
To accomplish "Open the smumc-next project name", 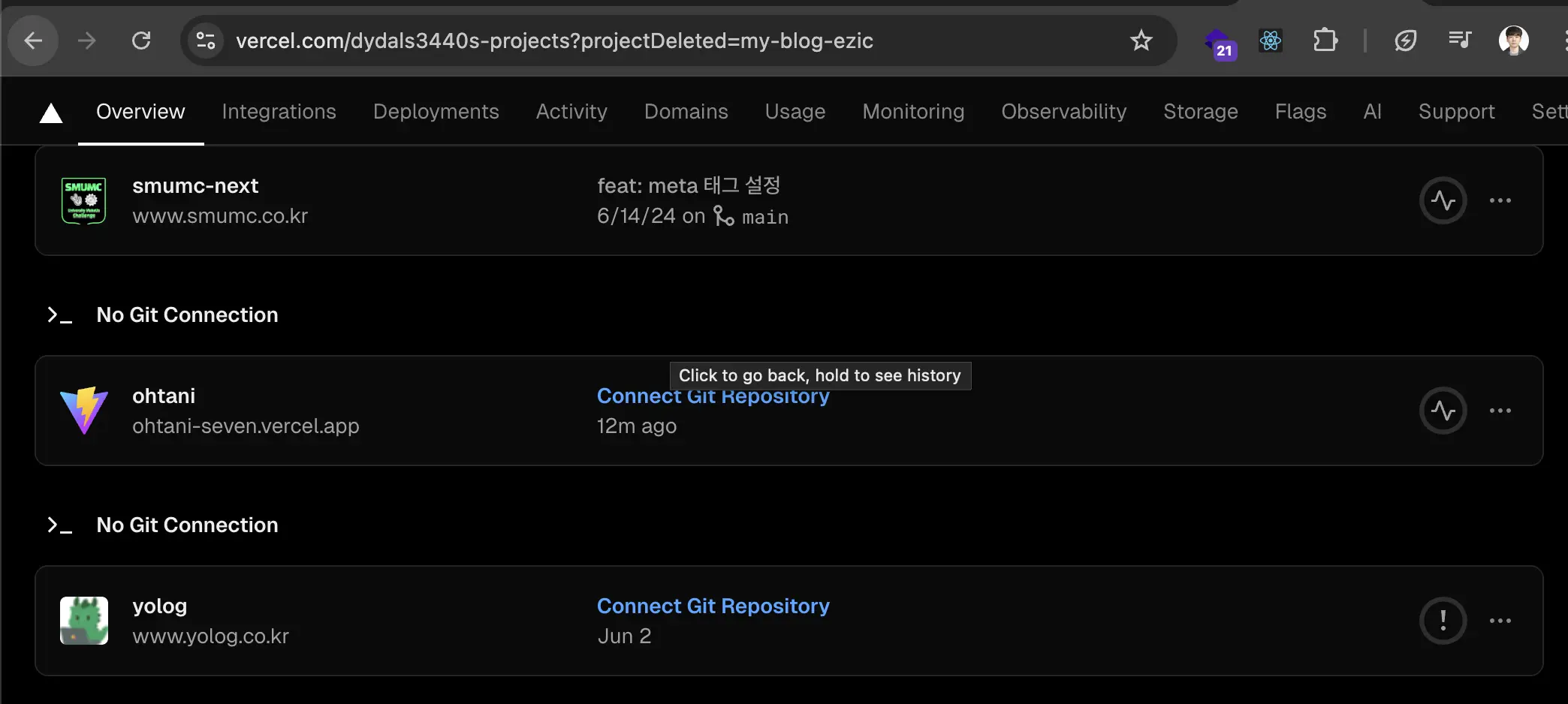I will coord(195,185).
